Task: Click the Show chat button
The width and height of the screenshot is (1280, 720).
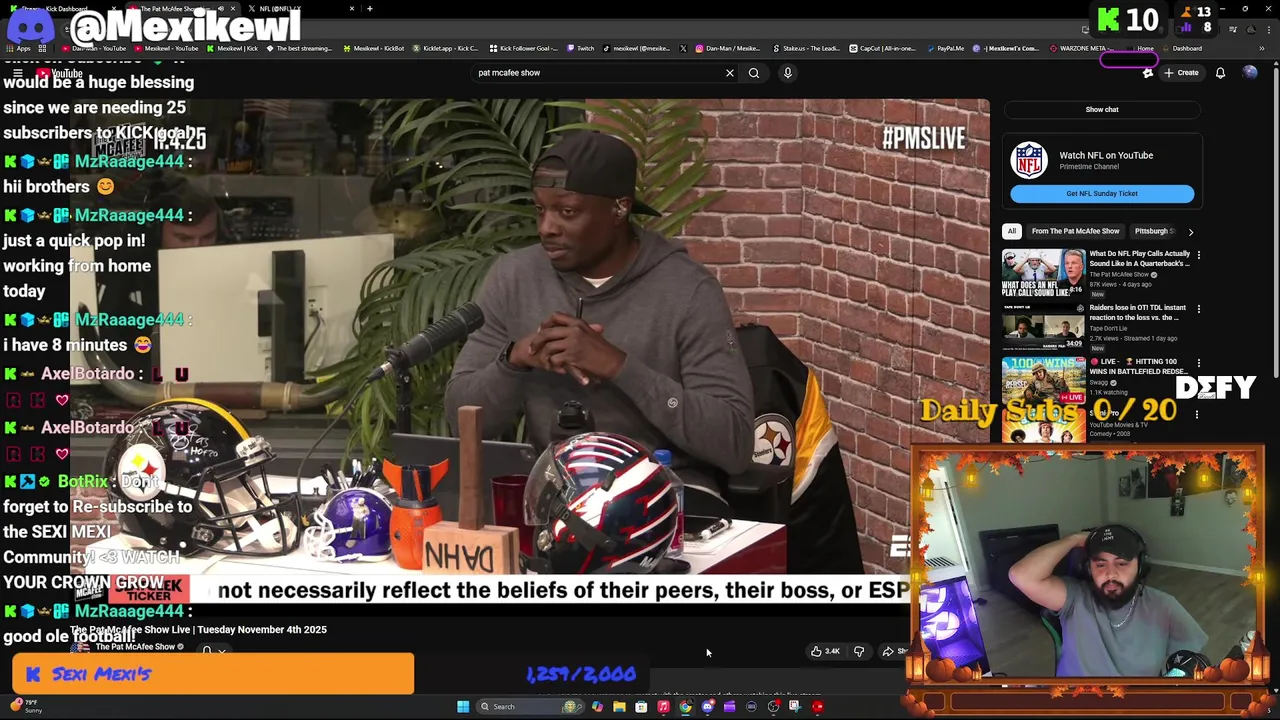Action: click(x=1102, y=109)
